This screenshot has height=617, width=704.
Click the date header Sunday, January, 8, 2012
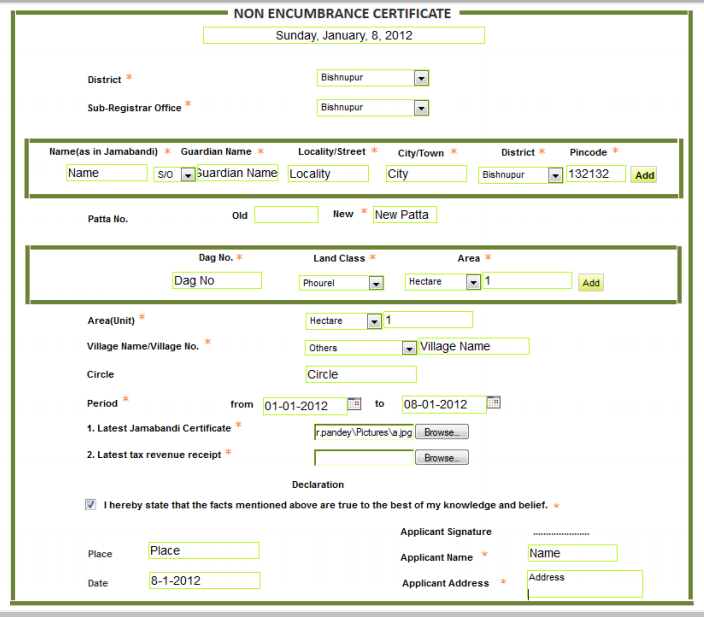point(344,35)
